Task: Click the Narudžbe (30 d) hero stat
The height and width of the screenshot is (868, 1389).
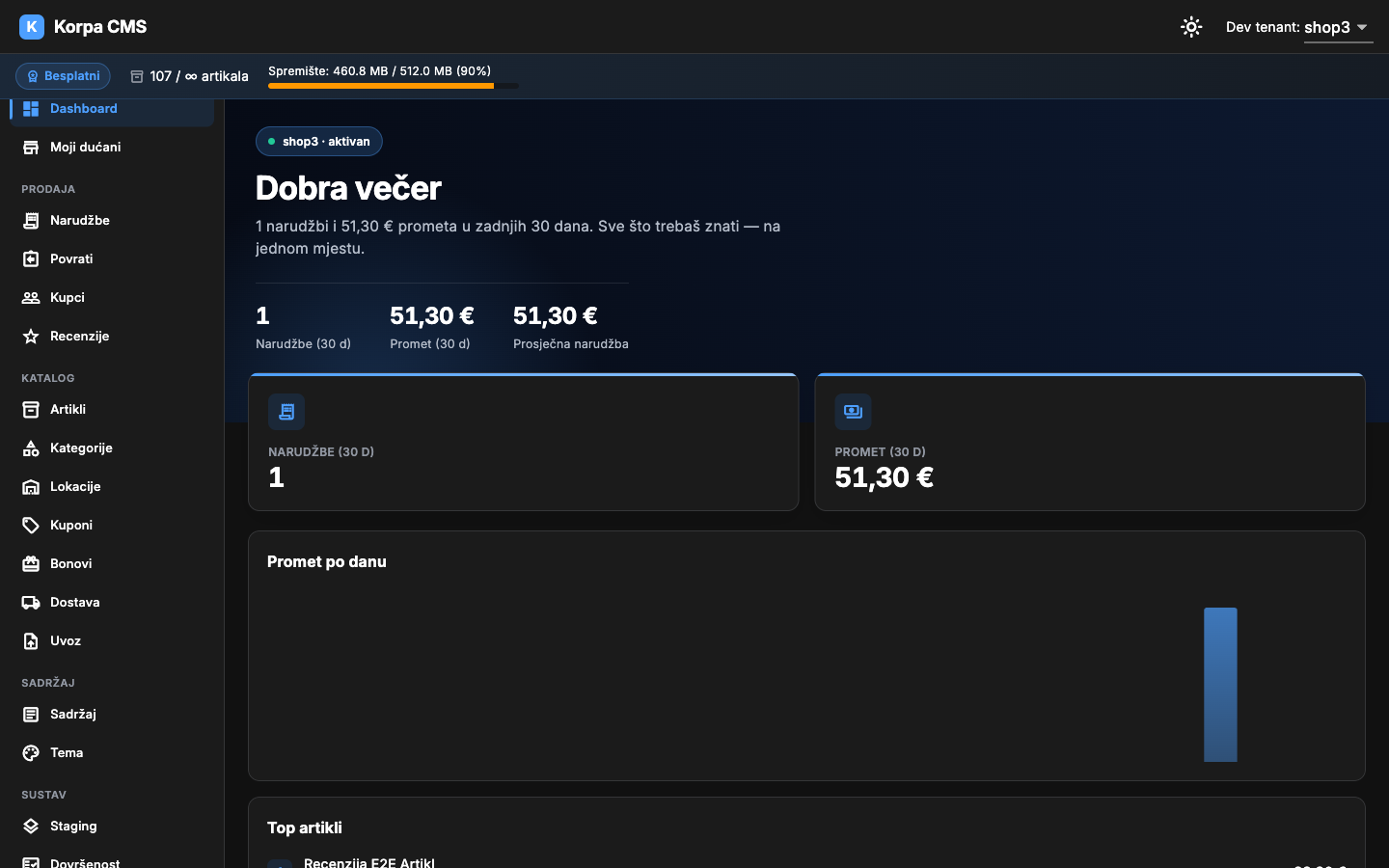Action: pyautogui.click(x=303, y=327)
